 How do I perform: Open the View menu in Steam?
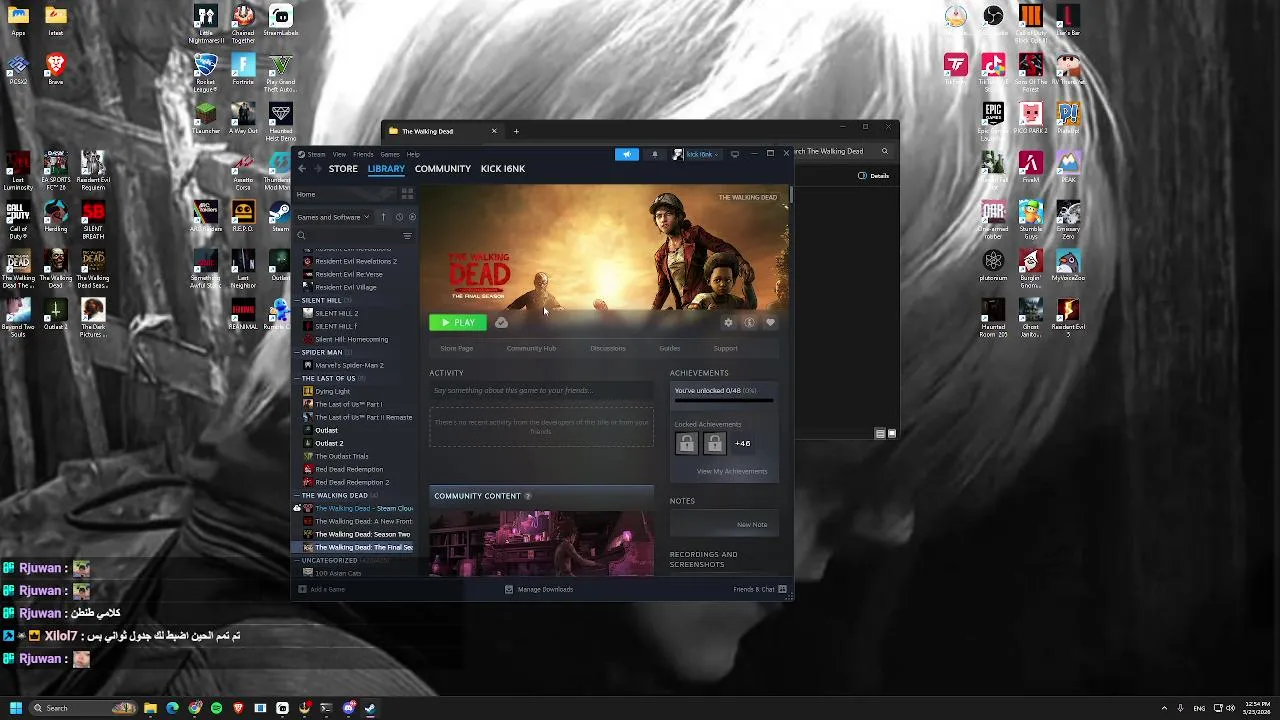coord(339,154)
